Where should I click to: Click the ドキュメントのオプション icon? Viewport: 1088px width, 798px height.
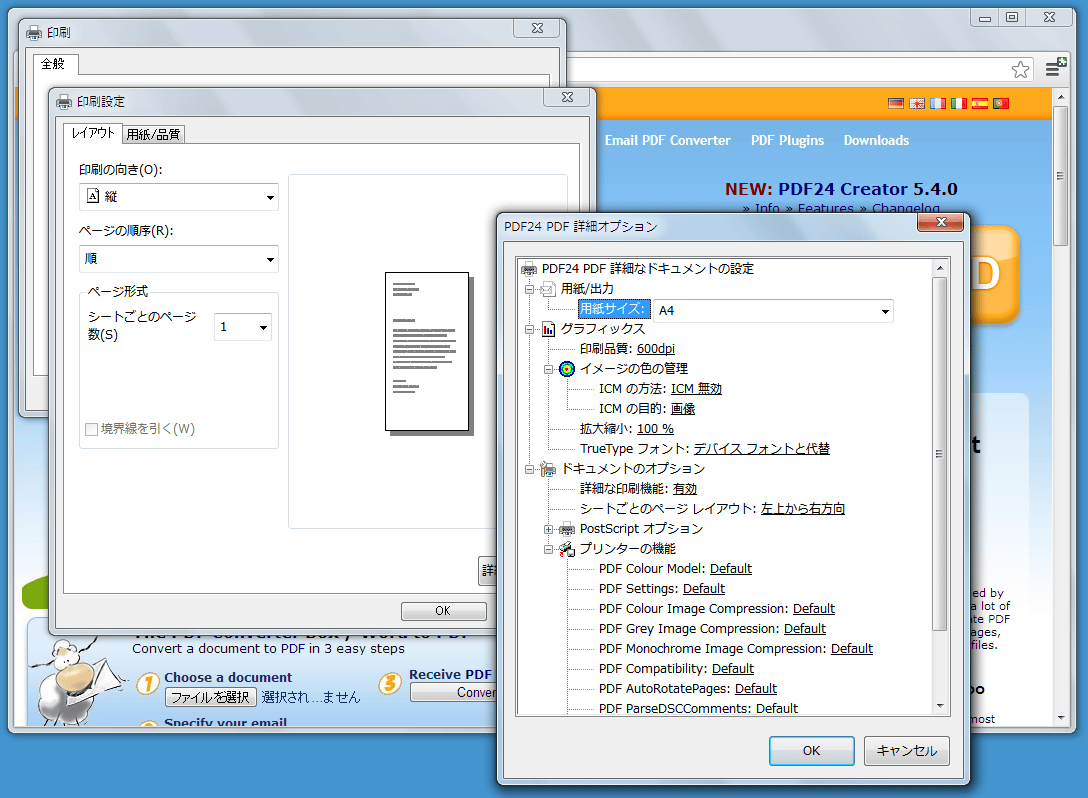coord(548,469)
